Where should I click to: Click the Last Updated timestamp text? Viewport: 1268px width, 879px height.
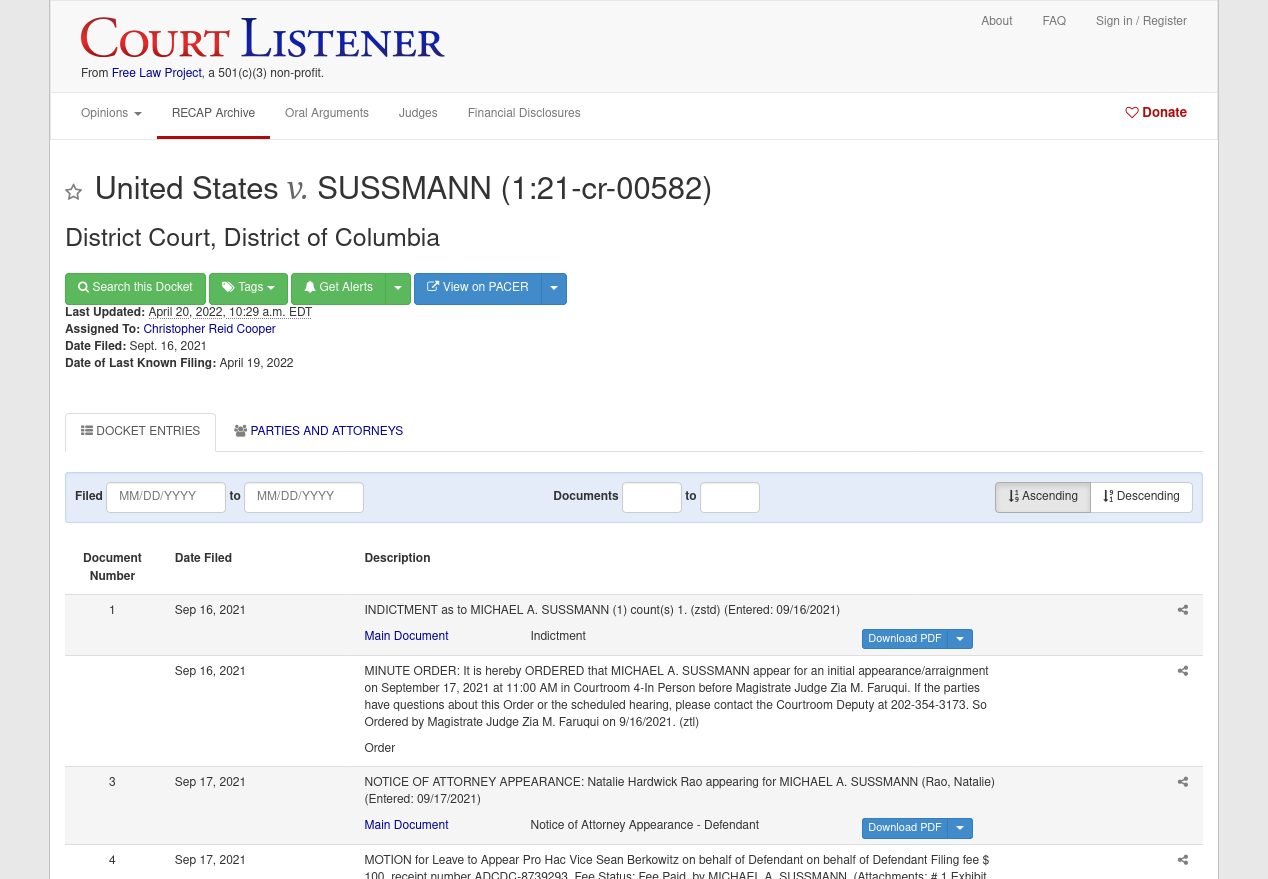pos(230,312)
